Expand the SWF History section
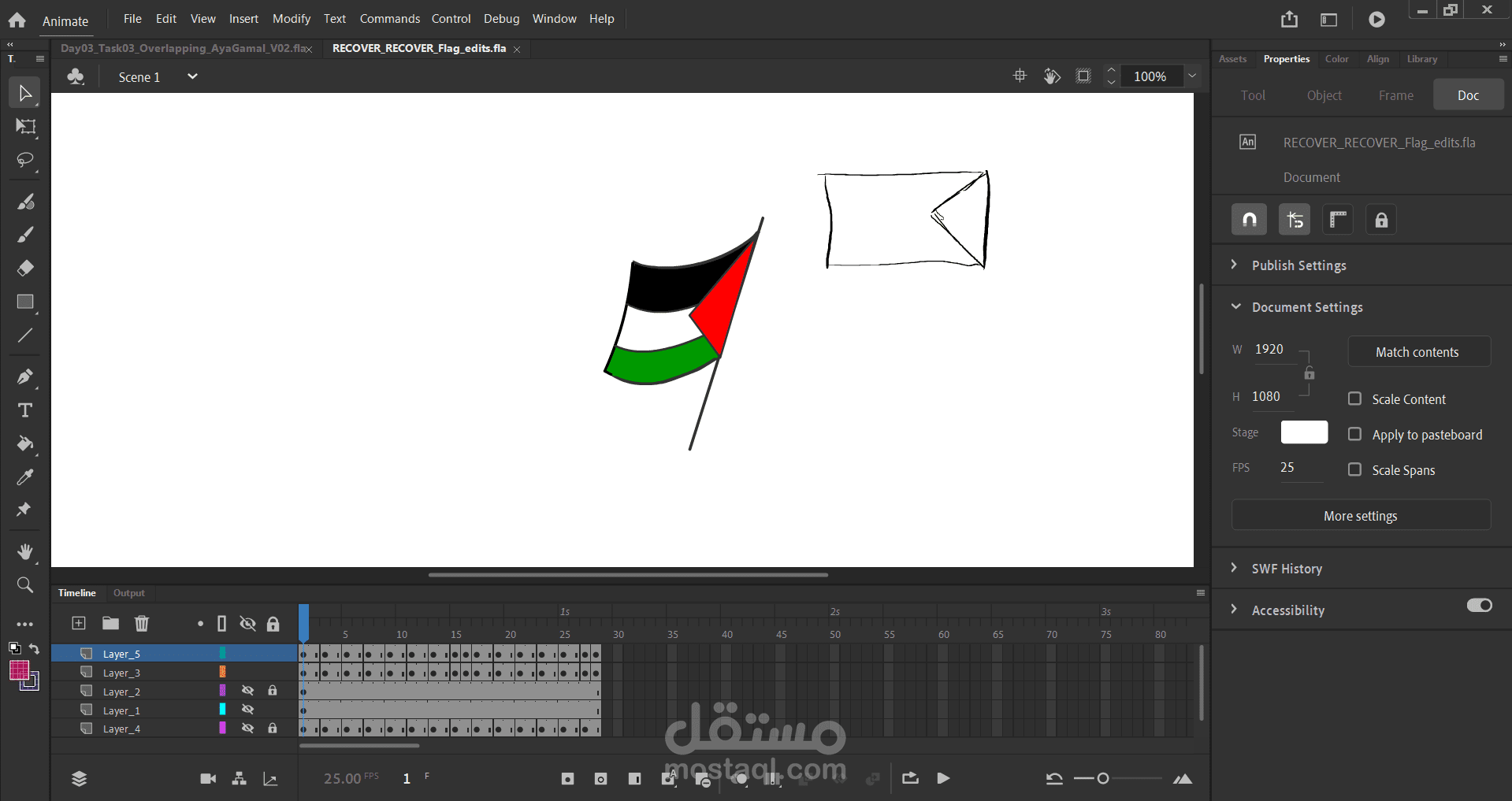The image size is (1512, 801). (1235, 568)
